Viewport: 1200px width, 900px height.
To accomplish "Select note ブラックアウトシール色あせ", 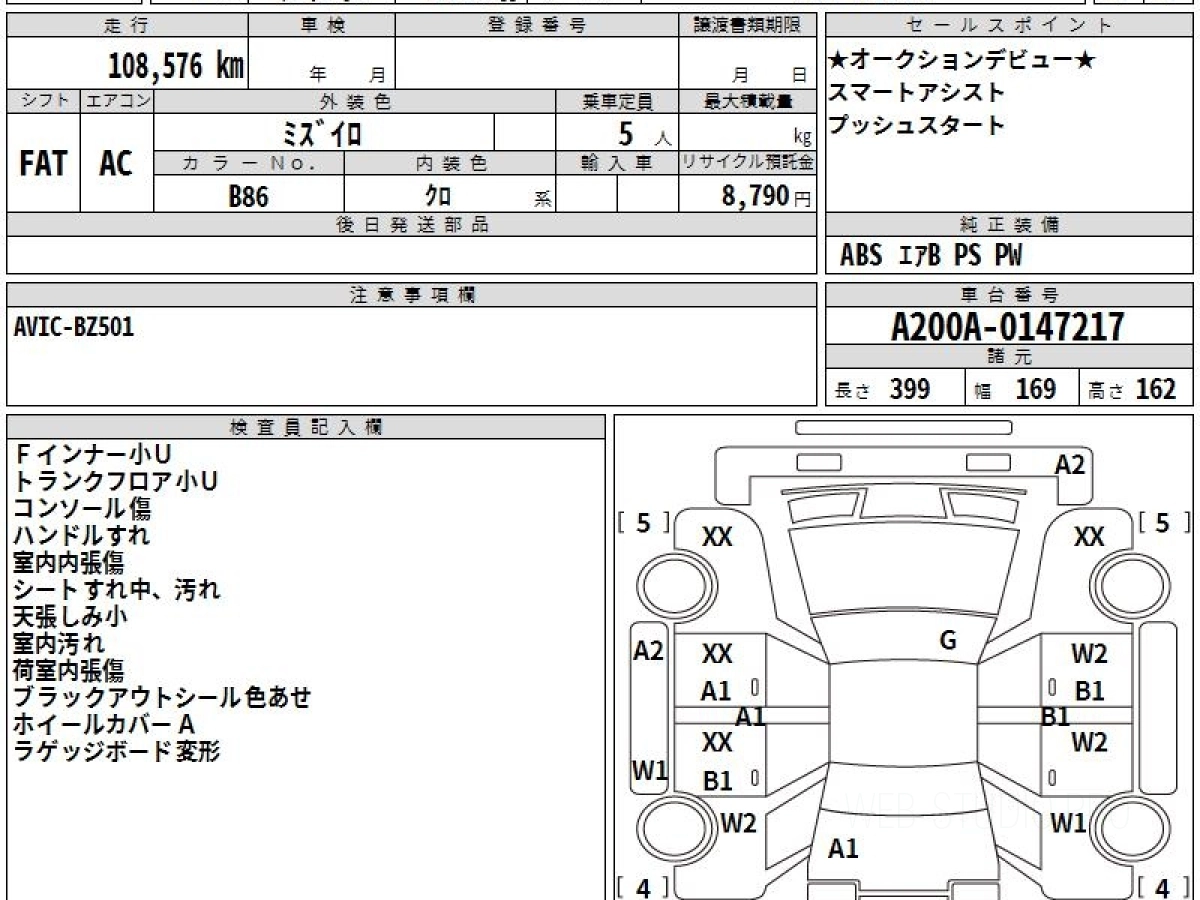I will [x=162, y=697].
